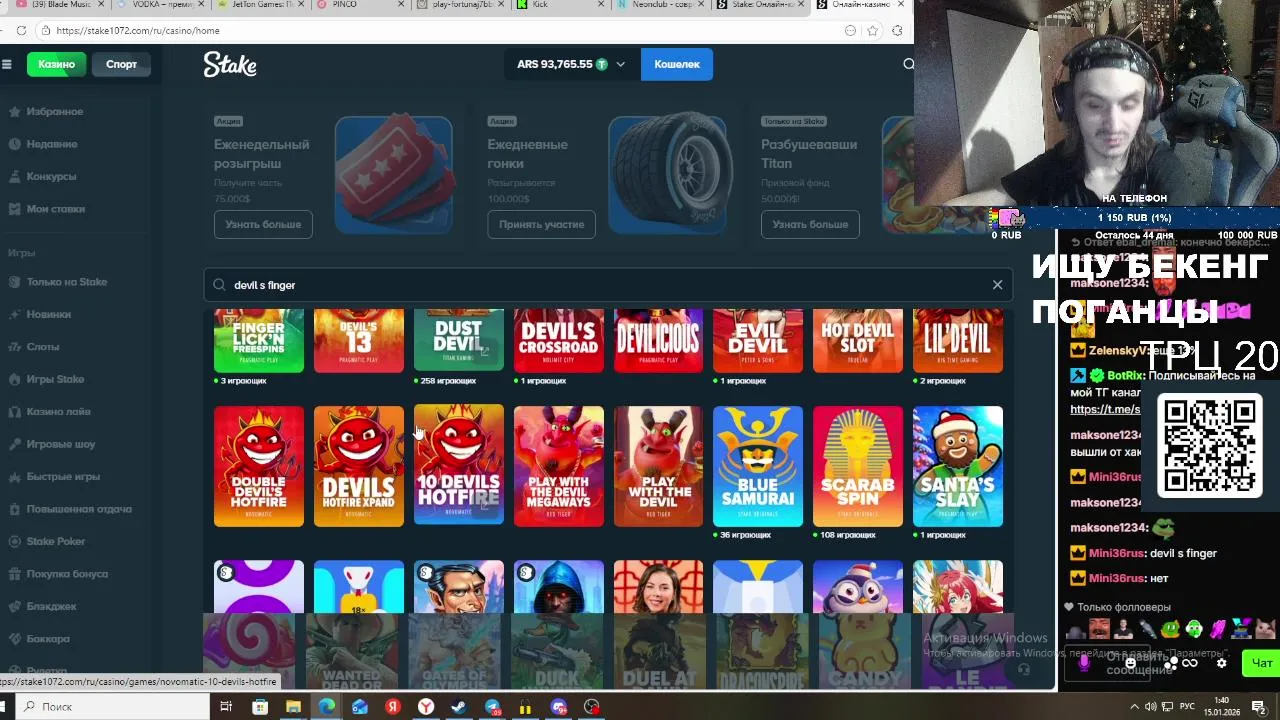
Task: Select Новинки category in sidebar
Action: click(40, 314)
